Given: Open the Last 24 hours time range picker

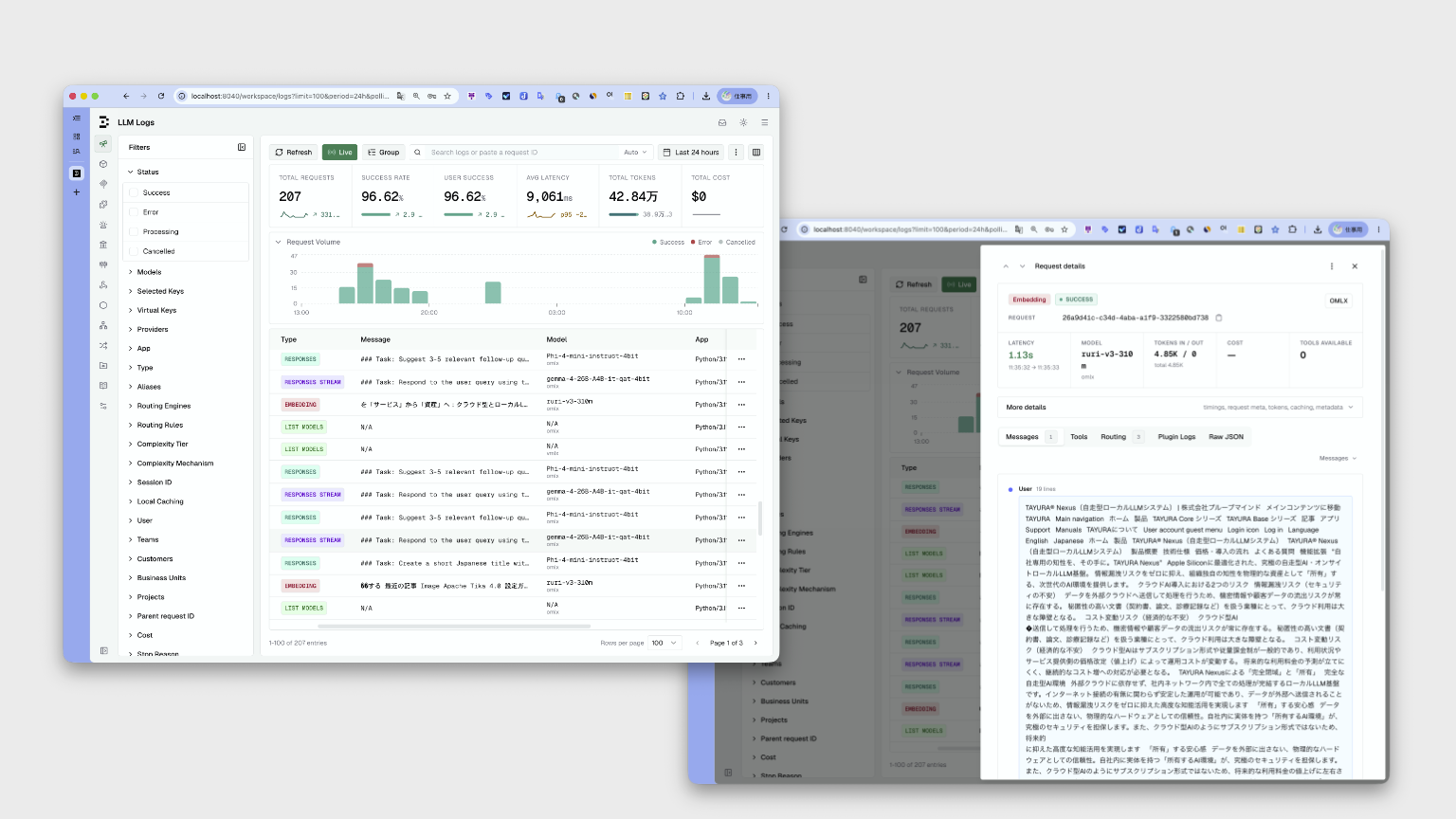Looking at the screenshot, I should click(x=692, y=152).
